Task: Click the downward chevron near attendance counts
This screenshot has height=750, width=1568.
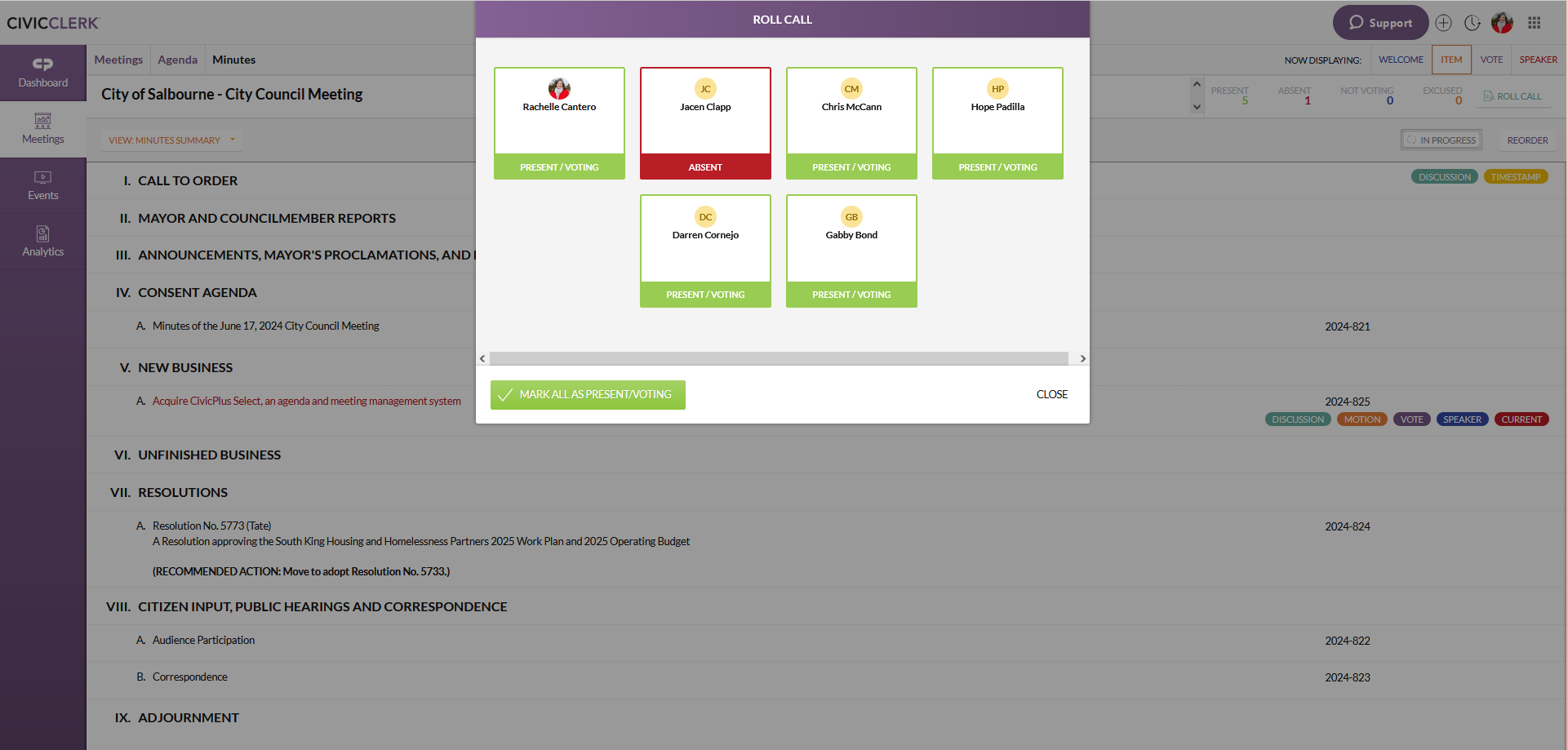Action: pos(1197,106)
